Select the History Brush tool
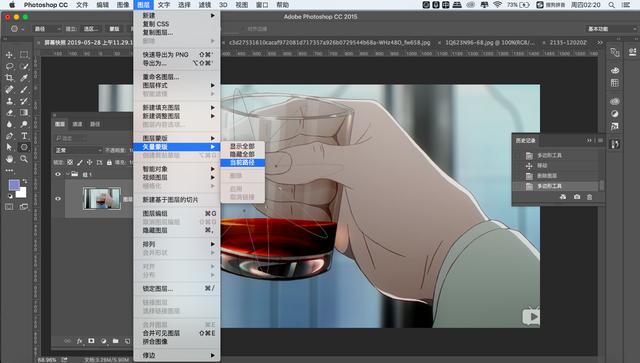640x363 pixels. click(24, 101)
